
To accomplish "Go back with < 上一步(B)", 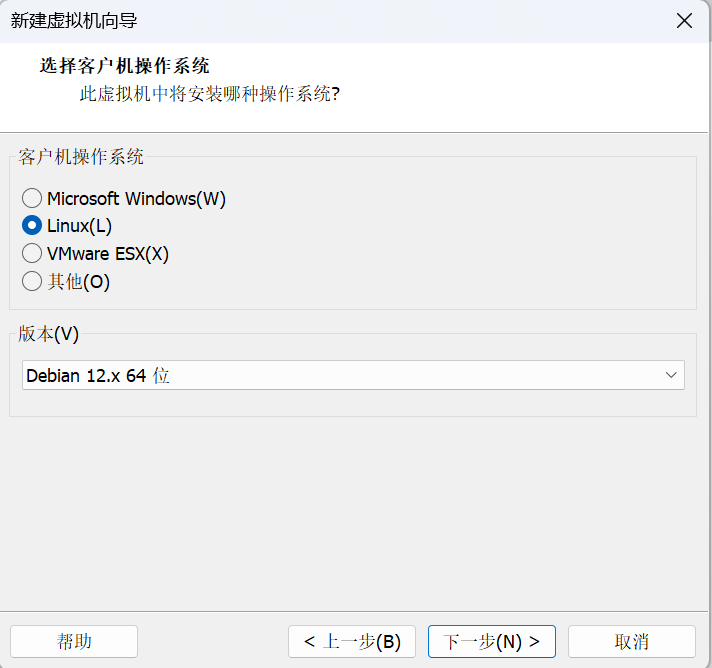I will [352, 641].
